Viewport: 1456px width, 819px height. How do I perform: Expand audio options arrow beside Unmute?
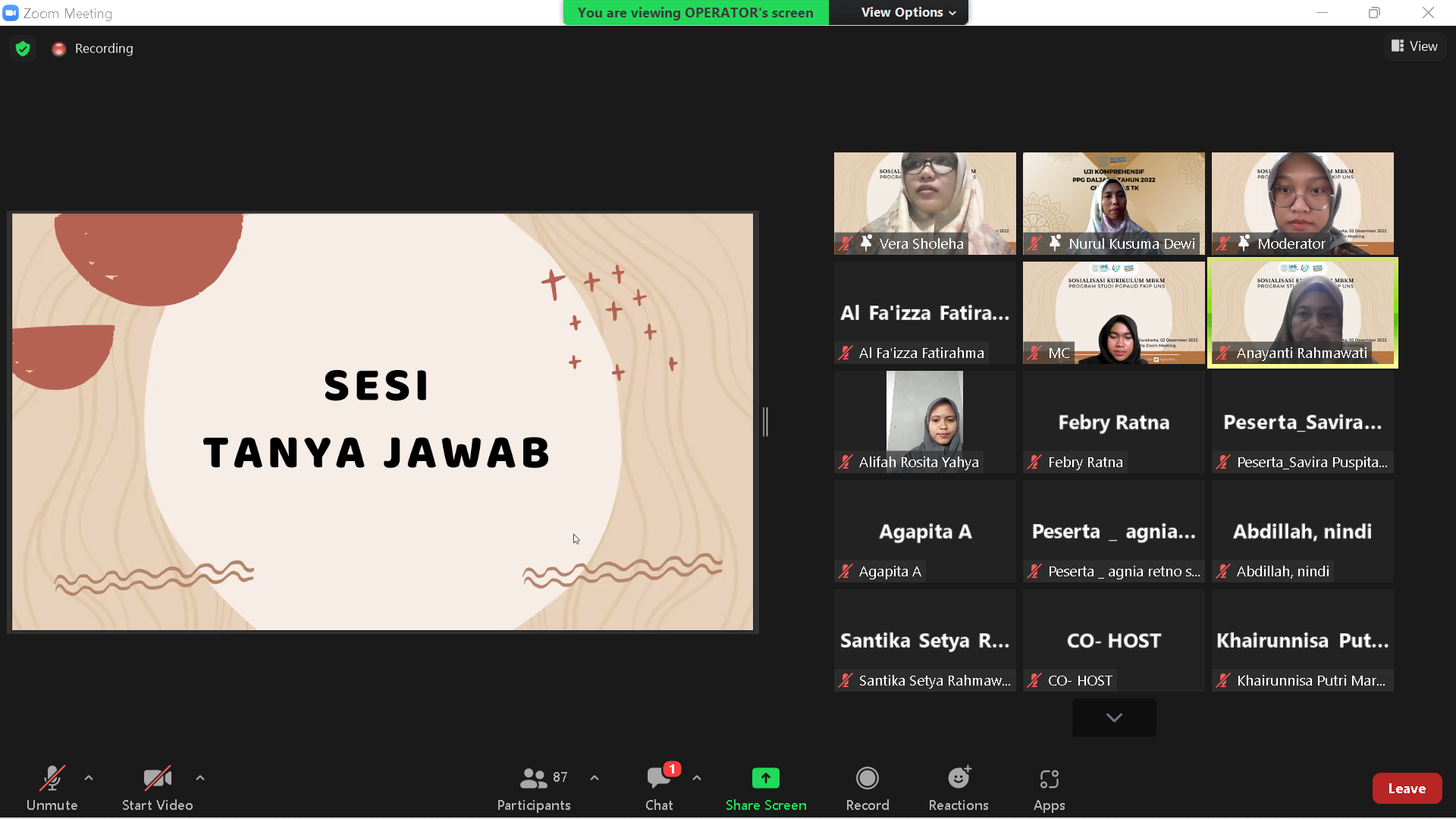pos(89,778)
